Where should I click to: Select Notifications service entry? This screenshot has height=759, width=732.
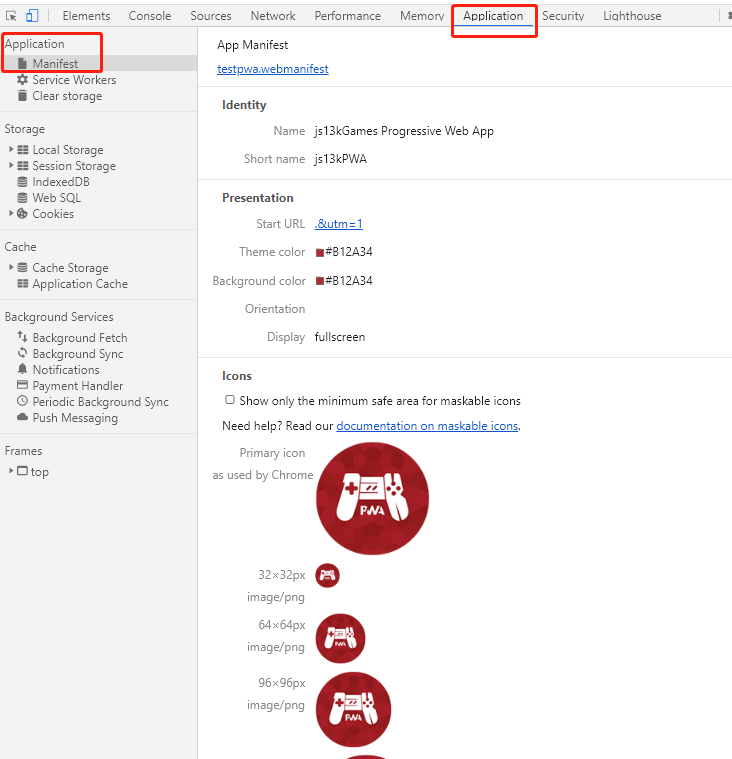coord(66,370)
